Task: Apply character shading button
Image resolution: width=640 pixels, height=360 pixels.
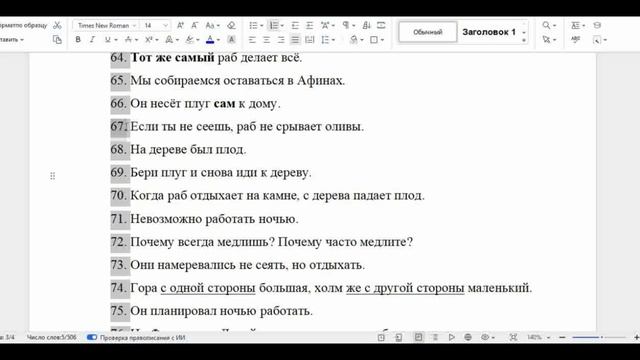Action: click(x=231, y=40)
